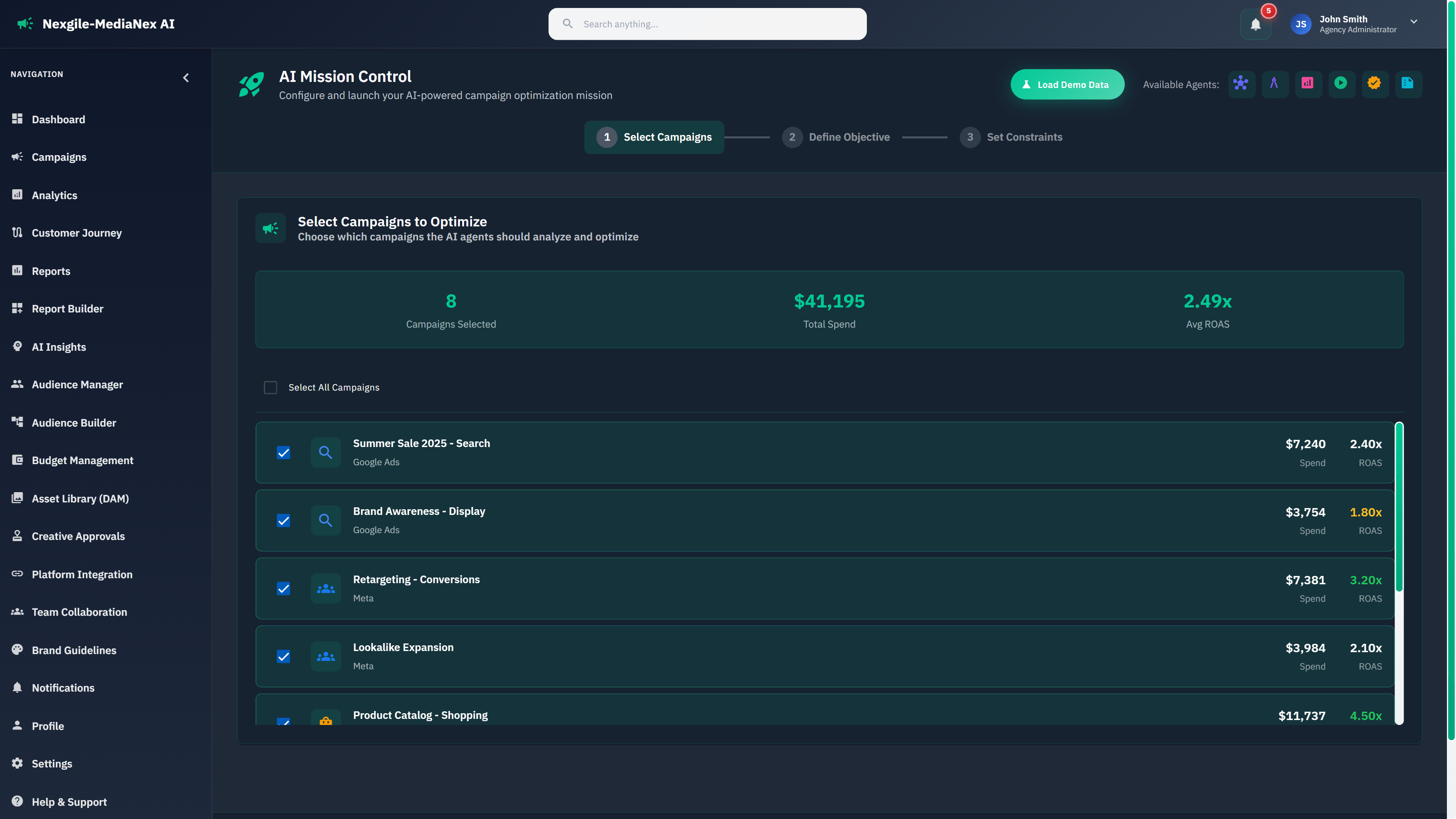1456x819 pixels.
Task: Open the Campaigns navigation item
Action: 59,157
